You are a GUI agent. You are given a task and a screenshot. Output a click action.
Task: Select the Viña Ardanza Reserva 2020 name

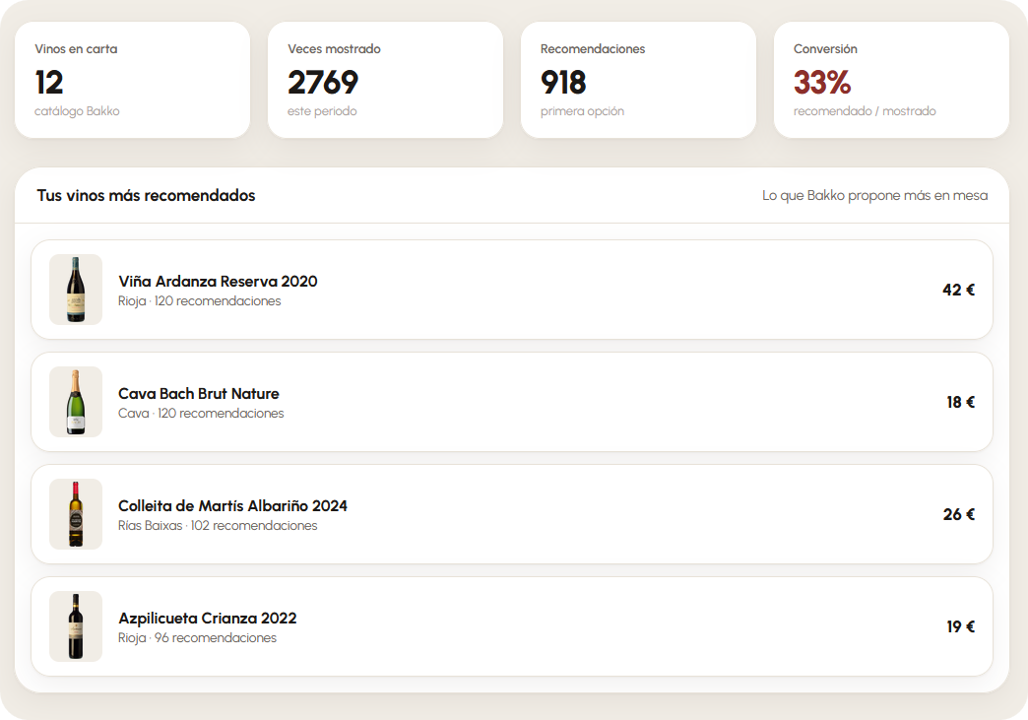point(218,281)
